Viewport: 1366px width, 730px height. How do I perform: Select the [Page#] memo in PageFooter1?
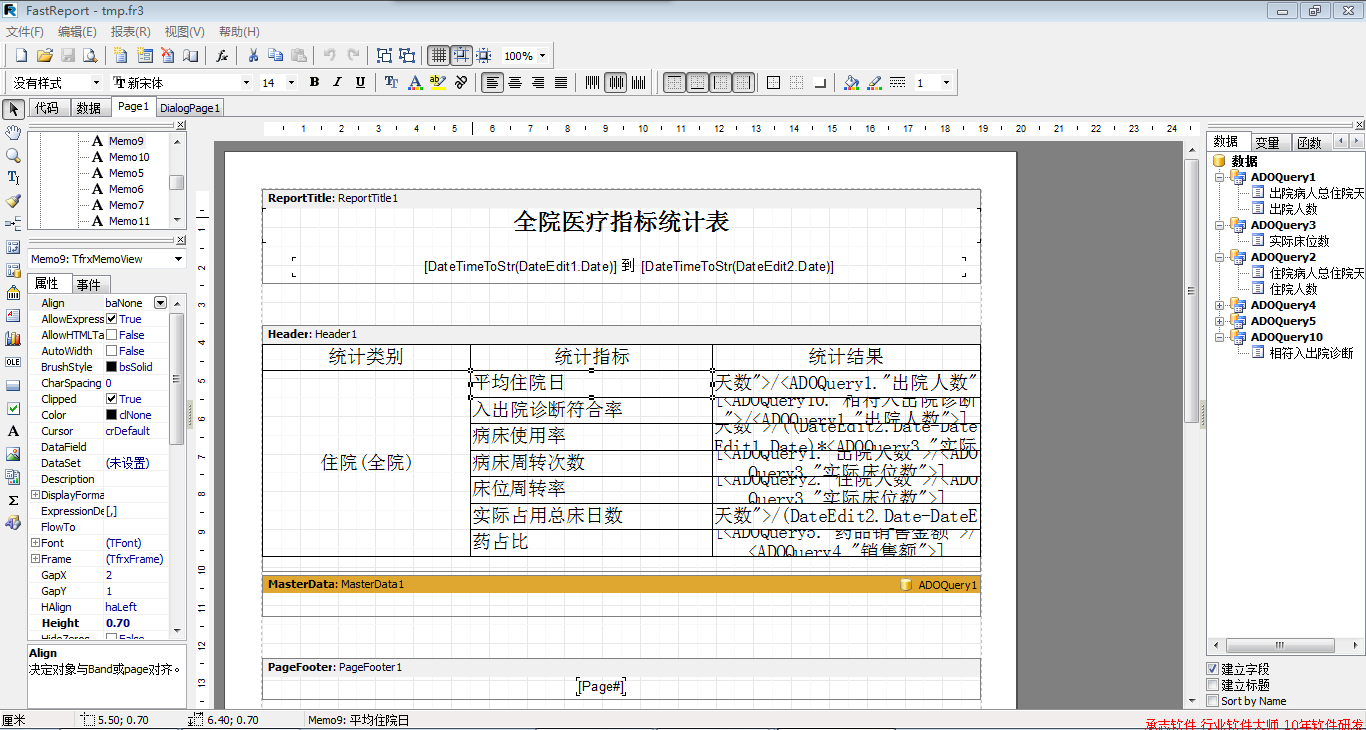(600, 686)
